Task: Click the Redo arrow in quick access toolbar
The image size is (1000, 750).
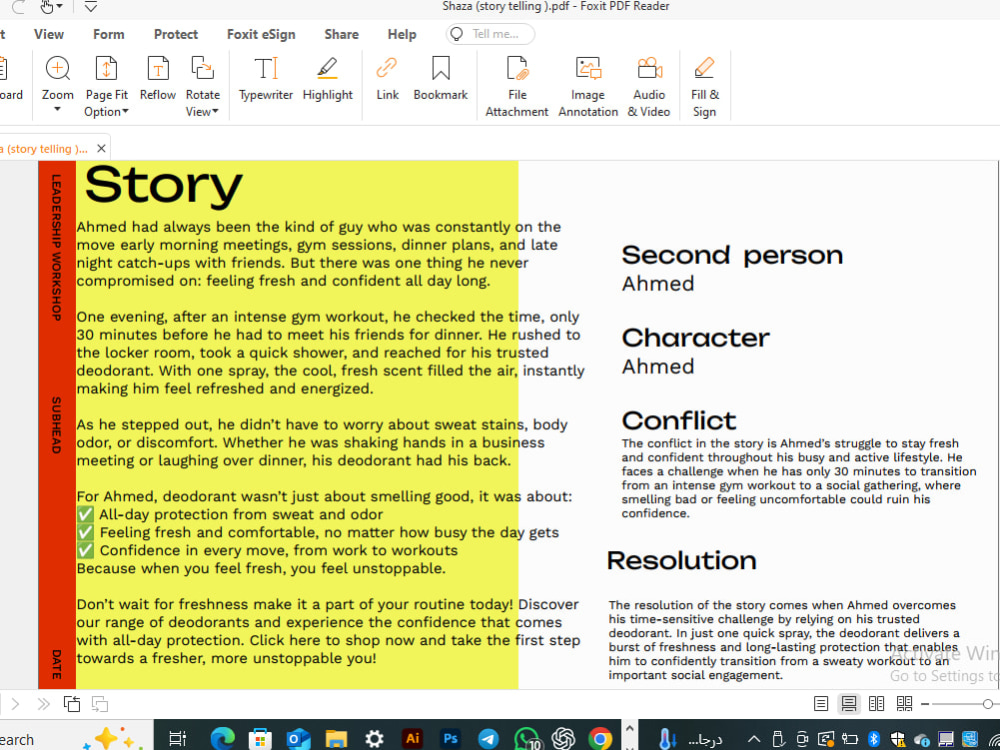Action: [x=19, y=7]
